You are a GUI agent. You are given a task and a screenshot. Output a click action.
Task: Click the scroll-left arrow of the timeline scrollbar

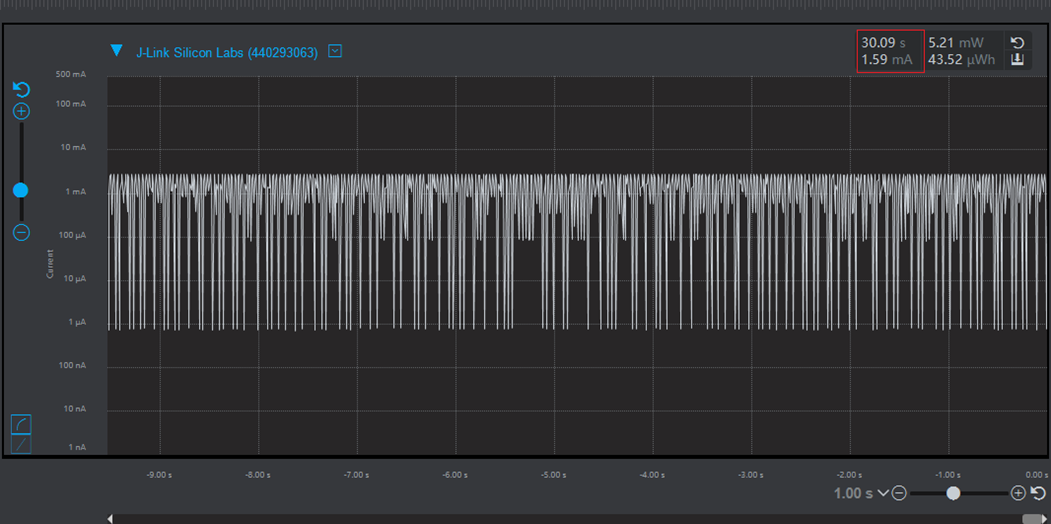tap(110, 519)
